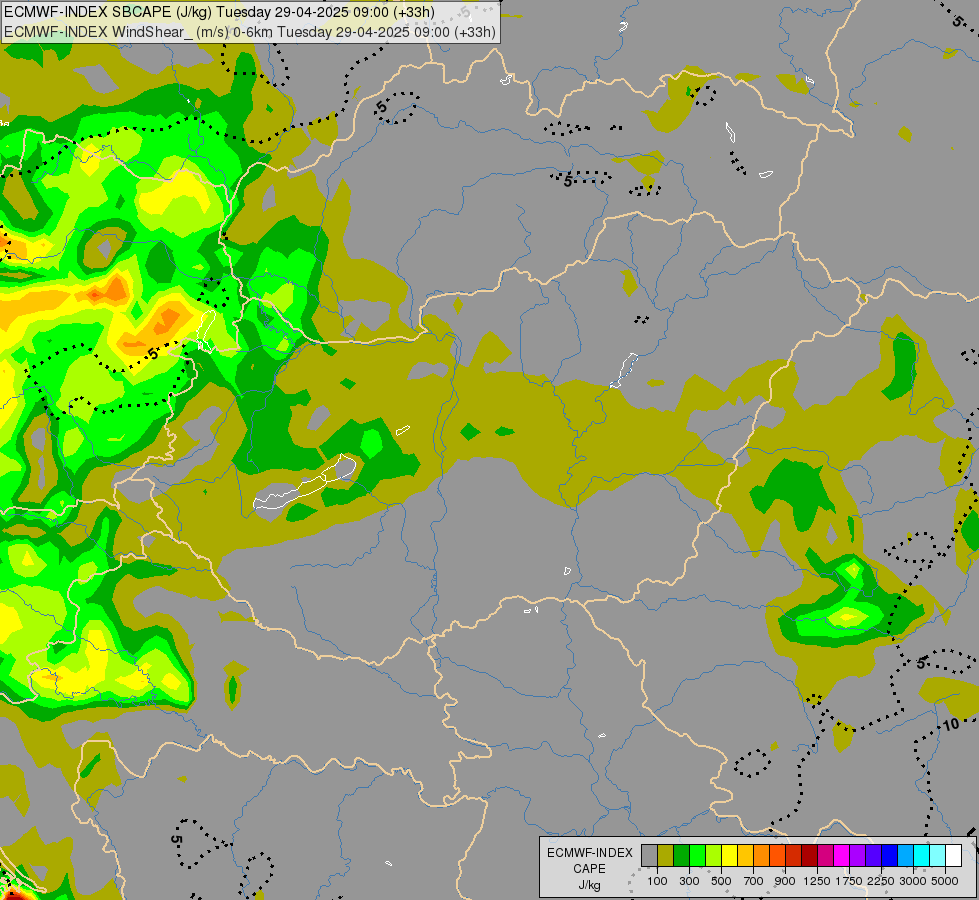Click the bright magenta legend swatch
The height and width of the screenshot is (900, 979).
coord(841,856)
